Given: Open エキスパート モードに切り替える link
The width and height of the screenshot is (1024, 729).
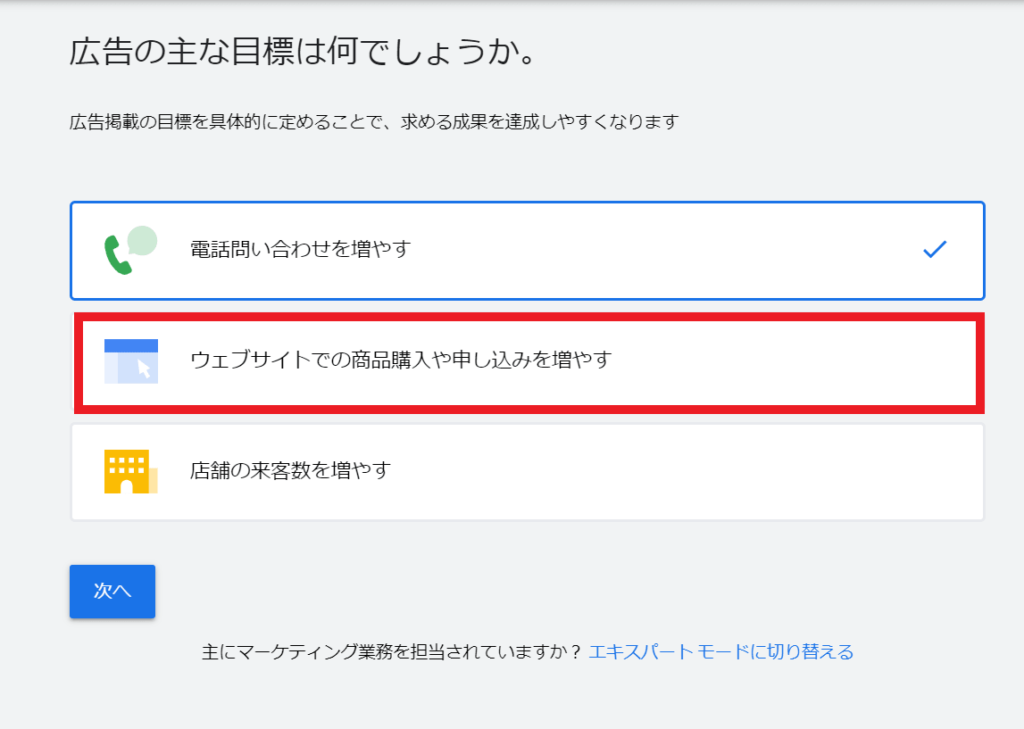Looking at the screenshot, I should point(721,652).
